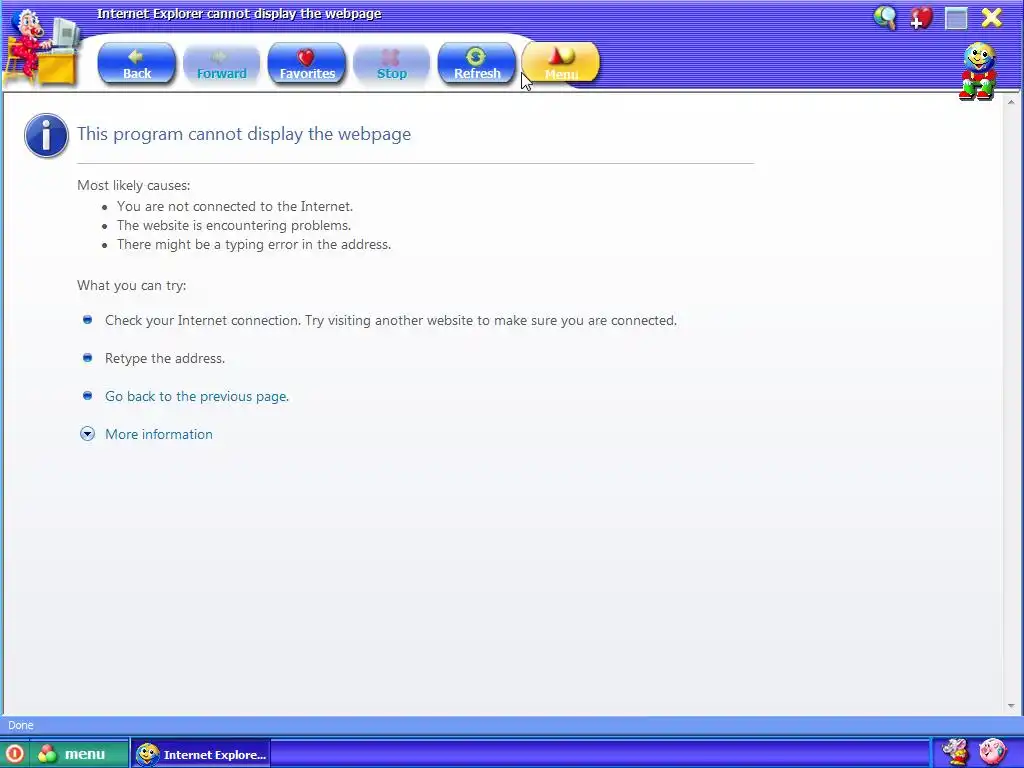The image size is (1024, 768).
Task: Click text The website is encountering problems
Action: (x=234, y=225)
